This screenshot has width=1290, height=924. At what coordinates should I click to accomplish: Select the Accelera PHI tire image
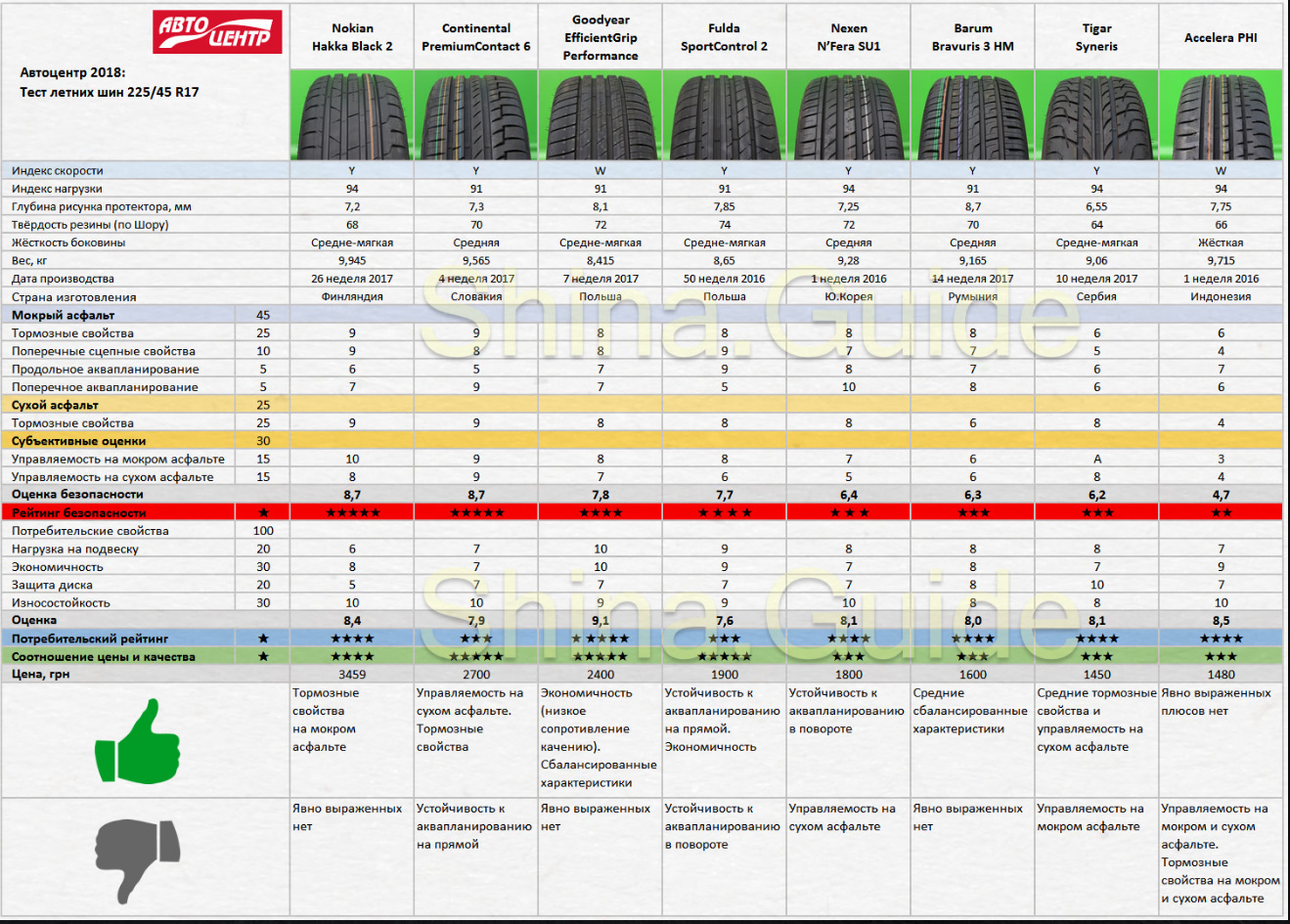(x=1222, y=114)
